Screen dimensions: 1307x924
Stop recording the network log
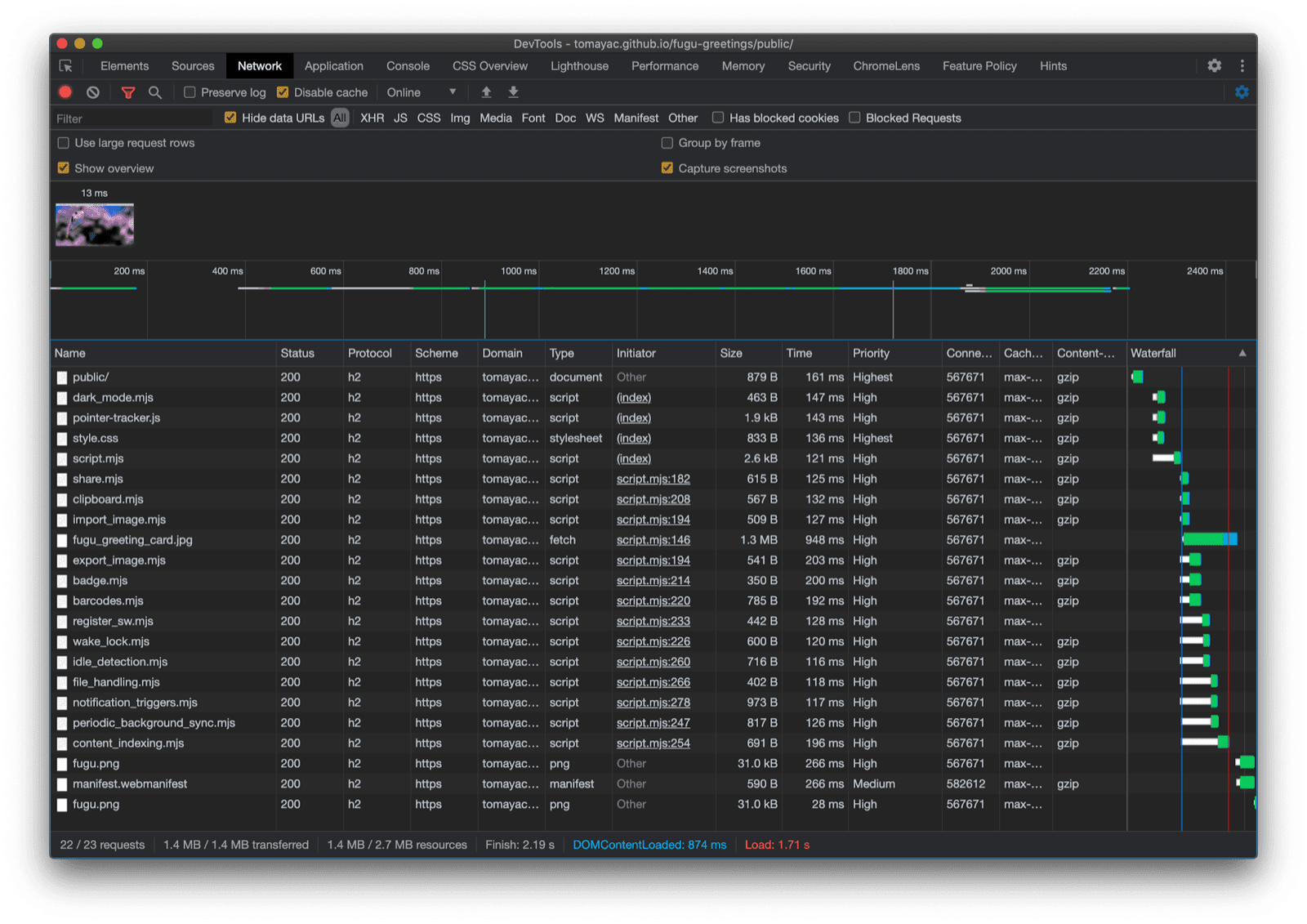(x=65, y=92)
